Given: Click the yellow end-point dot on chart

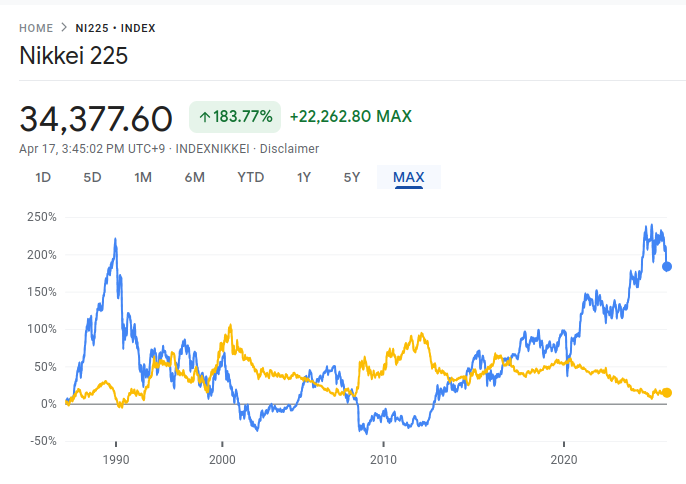Looking at the screenshot, I should (x=667, y=393).
